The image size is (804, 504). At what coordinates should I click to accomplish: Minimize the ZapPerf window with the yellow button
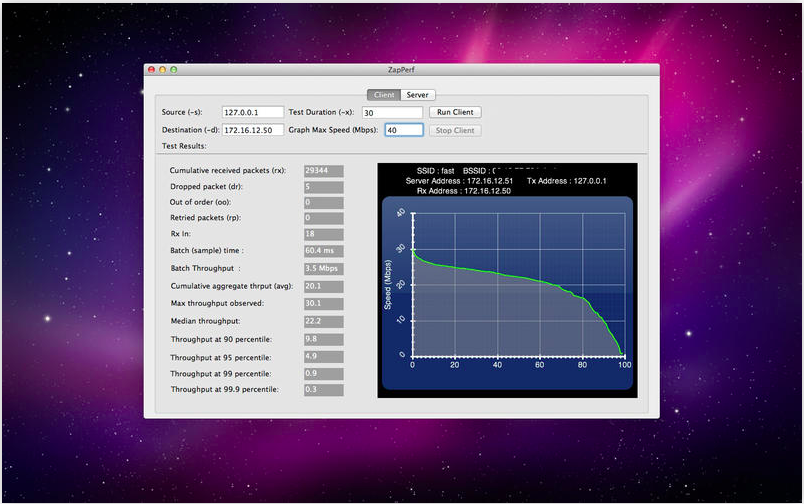point(163,70)
